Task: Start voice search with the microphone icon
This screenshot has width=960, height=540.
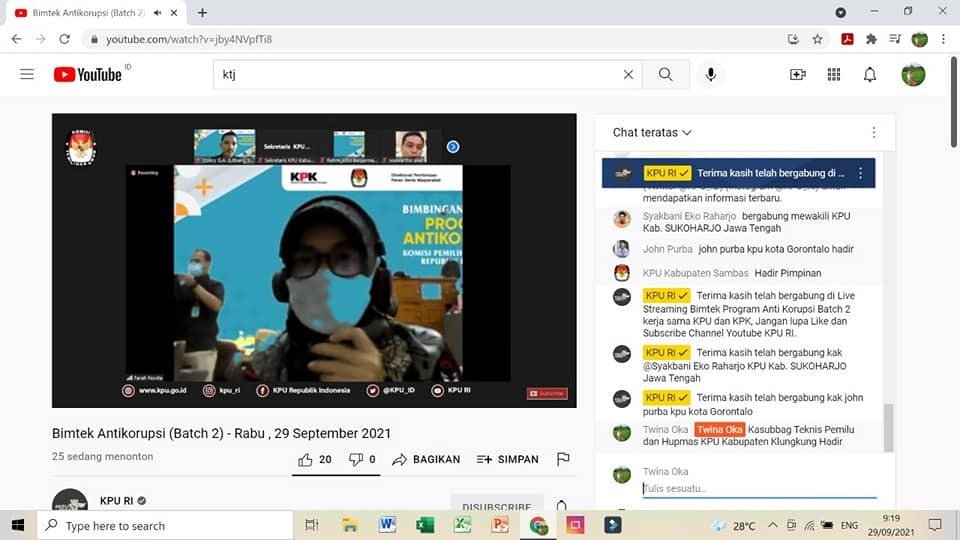Action: [711, 74]
